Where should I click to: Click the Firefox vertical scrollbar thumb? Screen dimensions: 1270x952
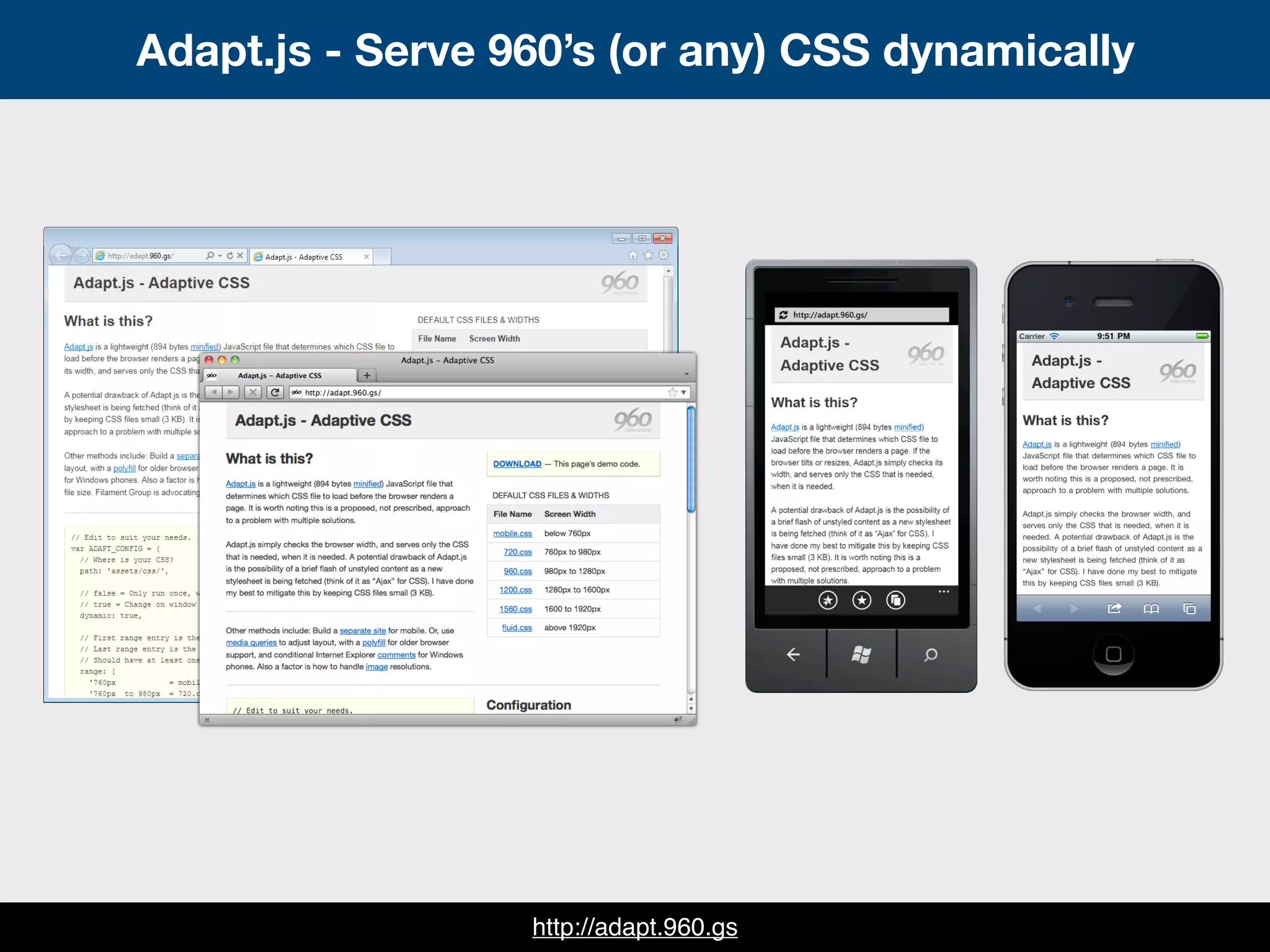[691, 459]
